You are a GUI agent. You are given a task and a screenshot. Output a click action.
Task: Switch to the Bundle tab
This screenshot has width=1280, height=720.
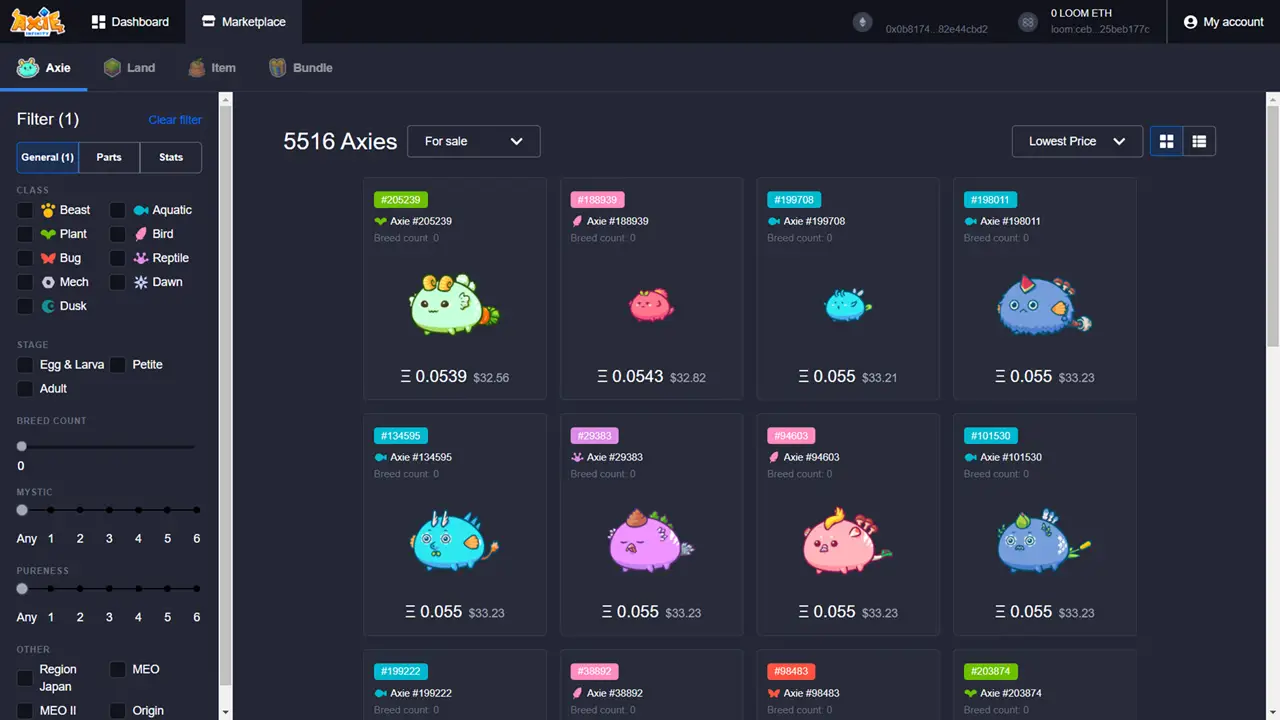(x=300, y=68)
